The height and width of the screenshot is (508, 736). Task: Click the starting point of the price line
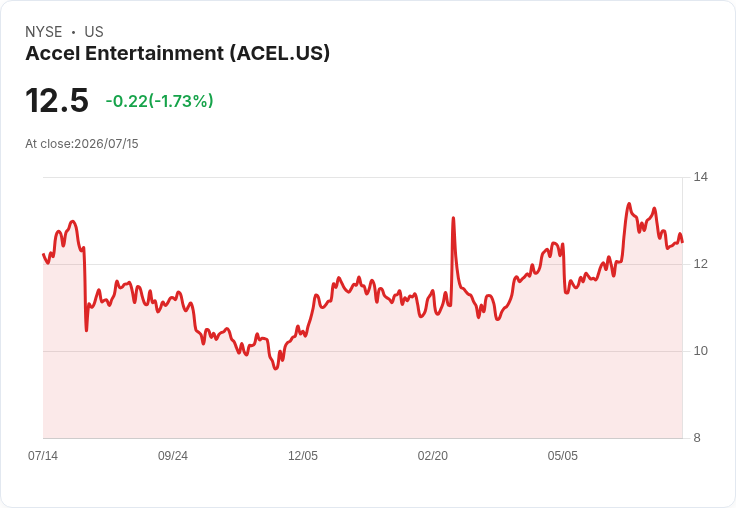pos(43,254)
